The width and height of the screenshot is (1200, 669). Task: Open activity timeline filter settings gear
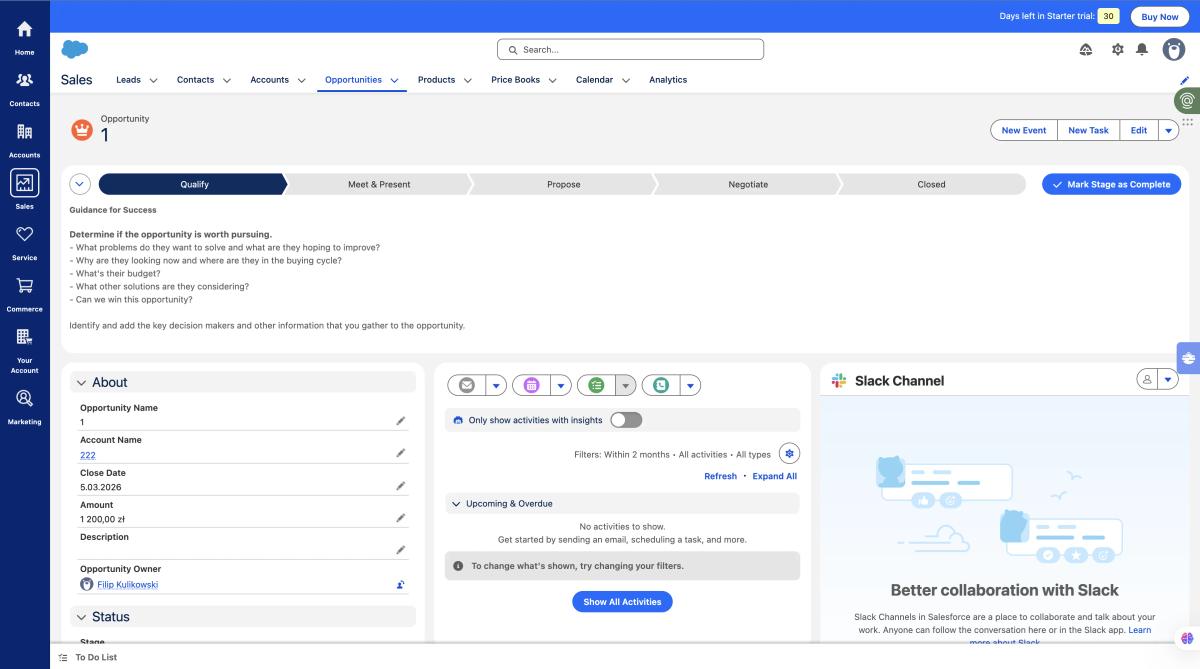tap(789, 454)
